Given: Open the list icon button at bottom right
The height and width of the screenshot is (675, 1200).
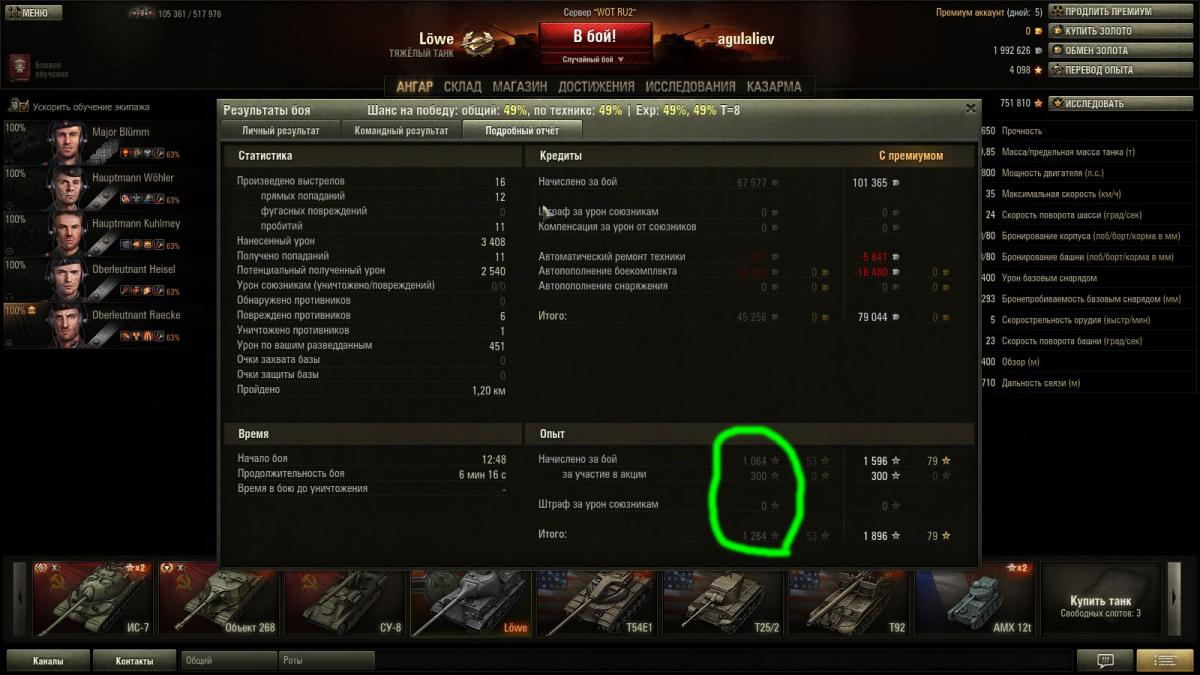Looking at the screenshot, I should tap(1164, 660).
